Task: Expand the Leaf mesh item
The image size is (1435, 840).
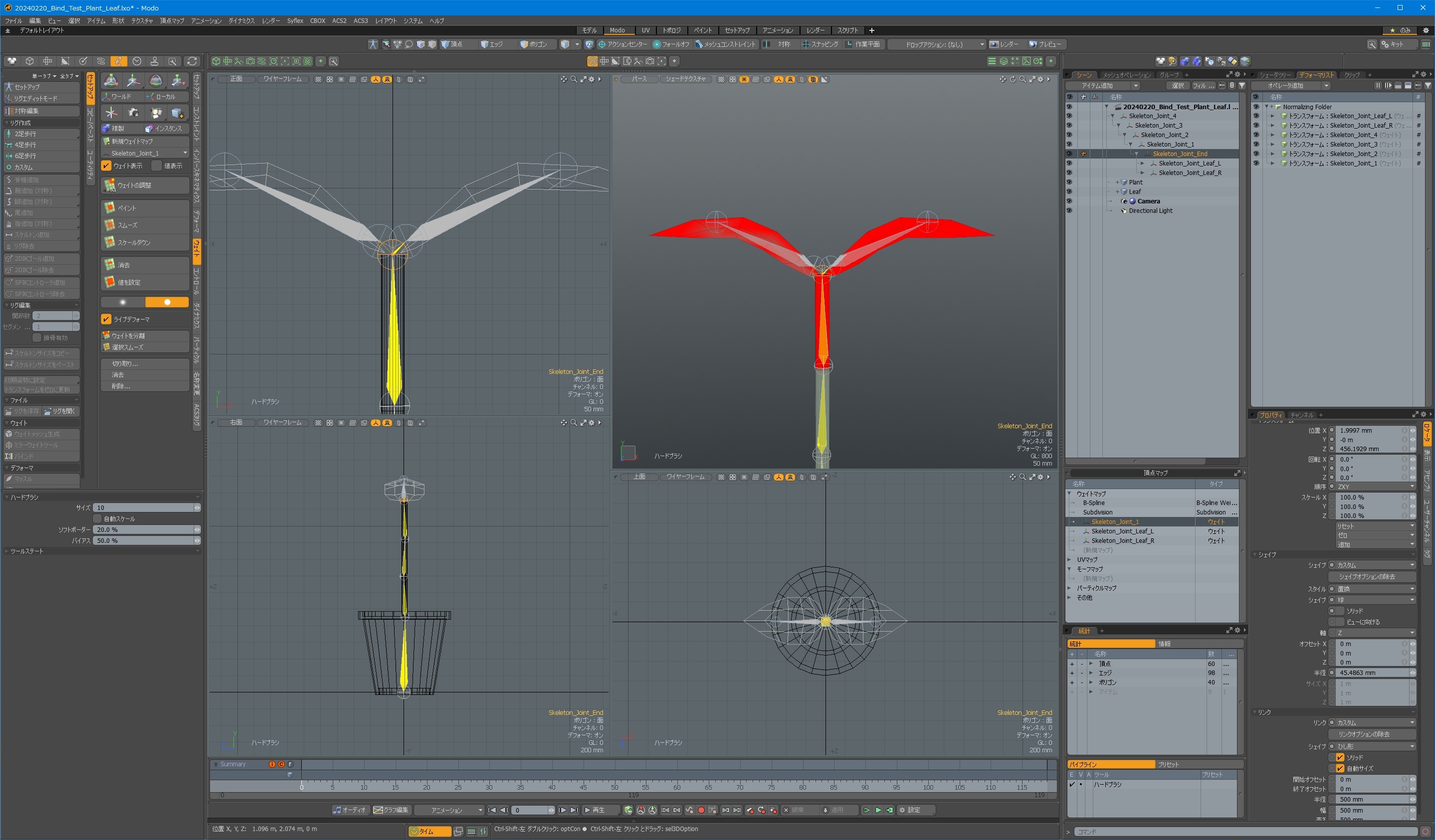Action: point(1117,192)
